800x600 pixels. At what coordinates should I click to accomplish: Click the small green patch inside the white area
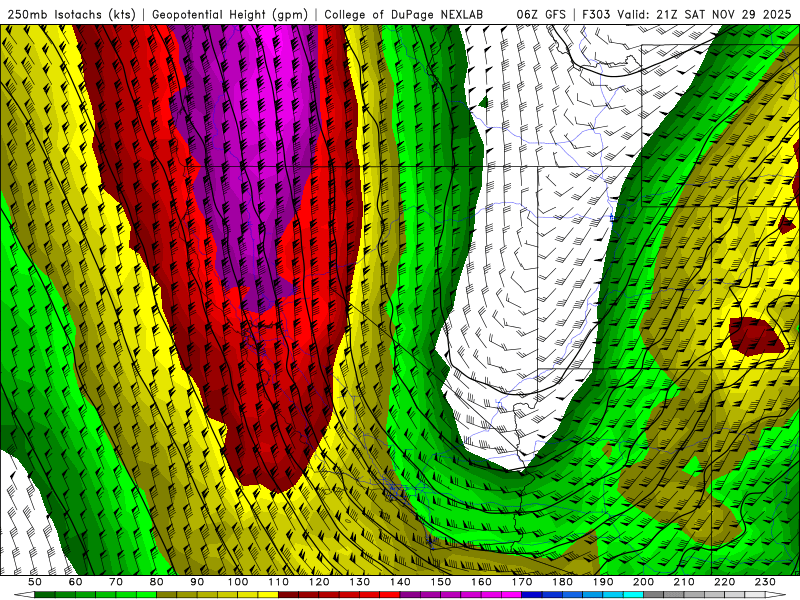click(483, 103)
